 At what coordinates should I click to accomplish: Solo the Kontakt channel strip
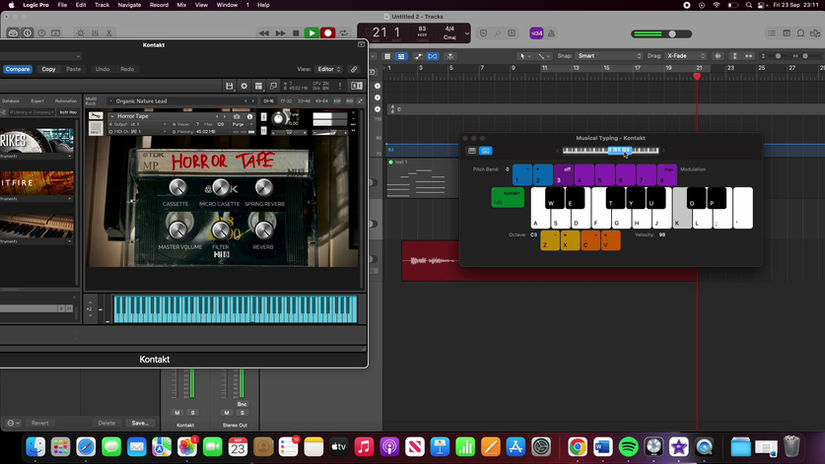click(x=192, y=413)
